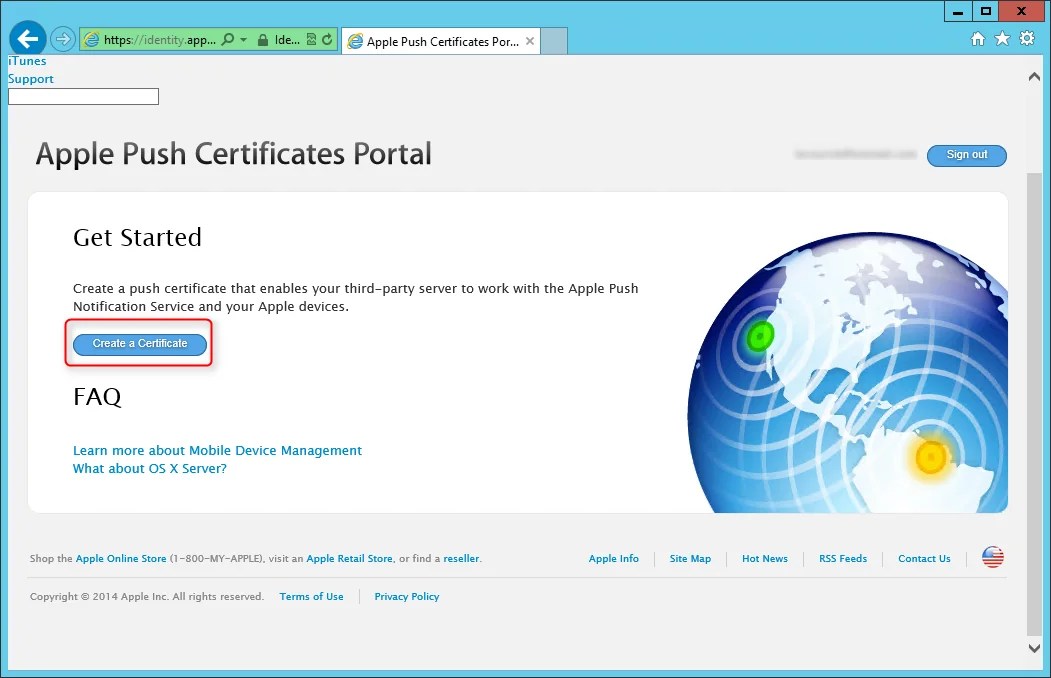1051x678 pixels.
Task: Click the scrollbar down arrow
Action: (1034, 648)
